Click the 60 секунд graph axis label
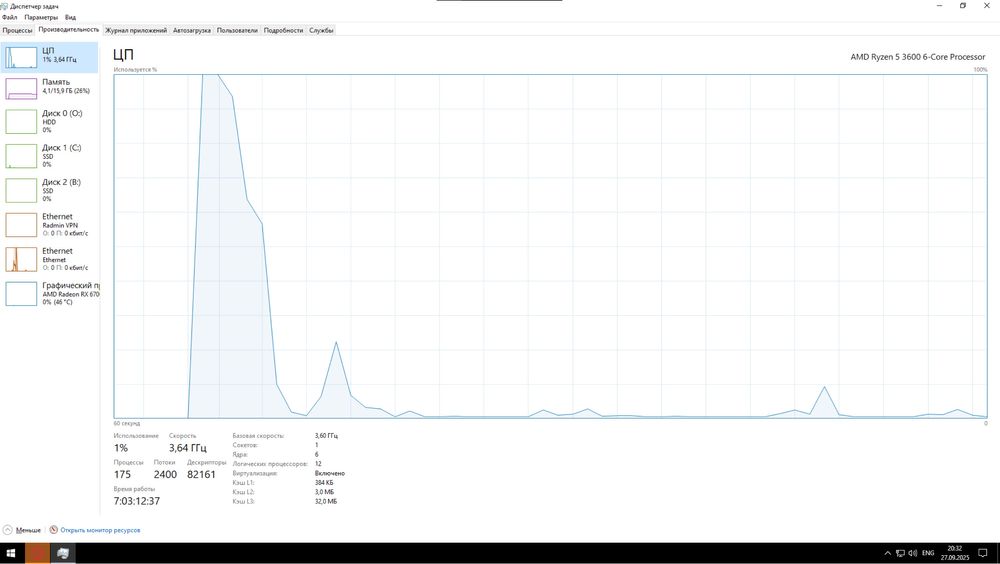Viewport: 1000px width, 564px height. (127, 423)
